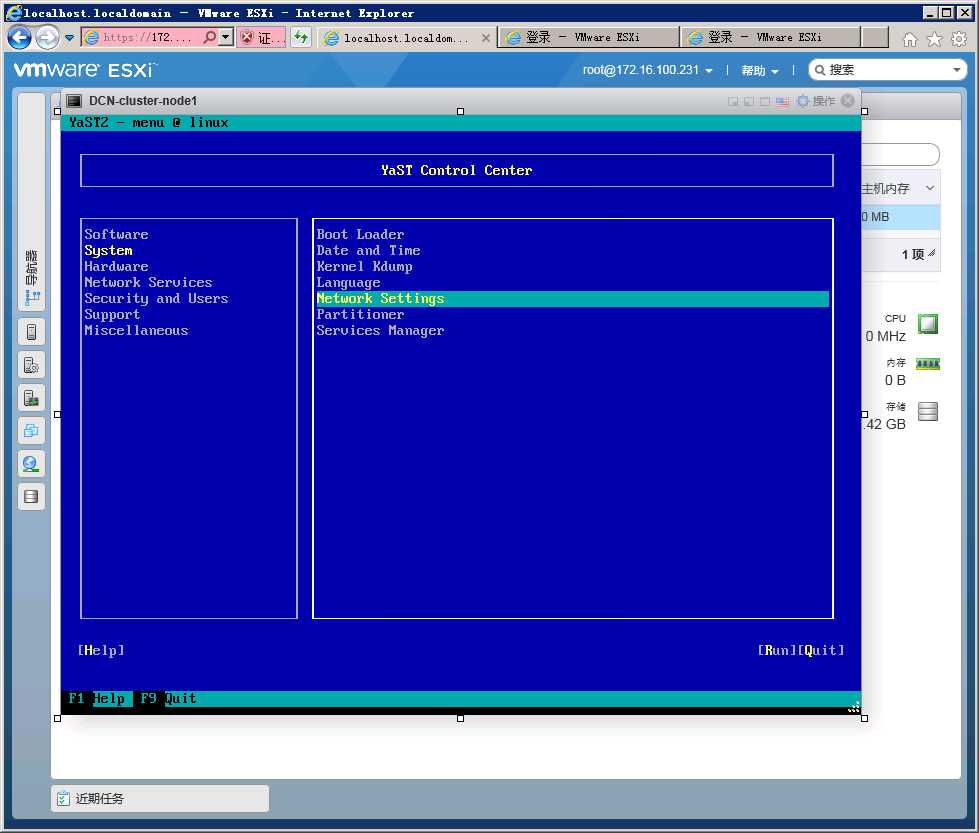Switch to the localhost.localdom... browser tab
This screenshot has height=833, width=979.
click(x=406, y=38)
